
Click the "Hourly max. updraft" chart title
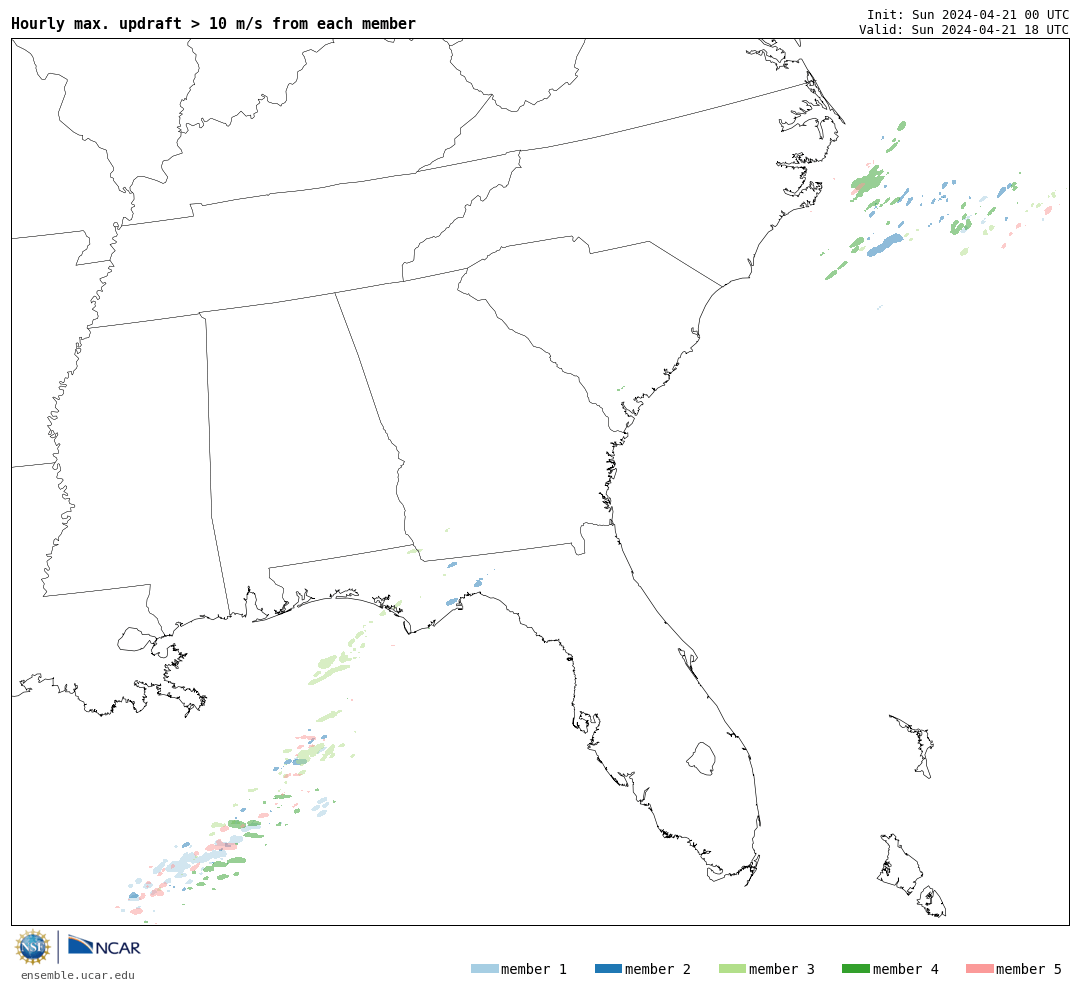(214, 23)
